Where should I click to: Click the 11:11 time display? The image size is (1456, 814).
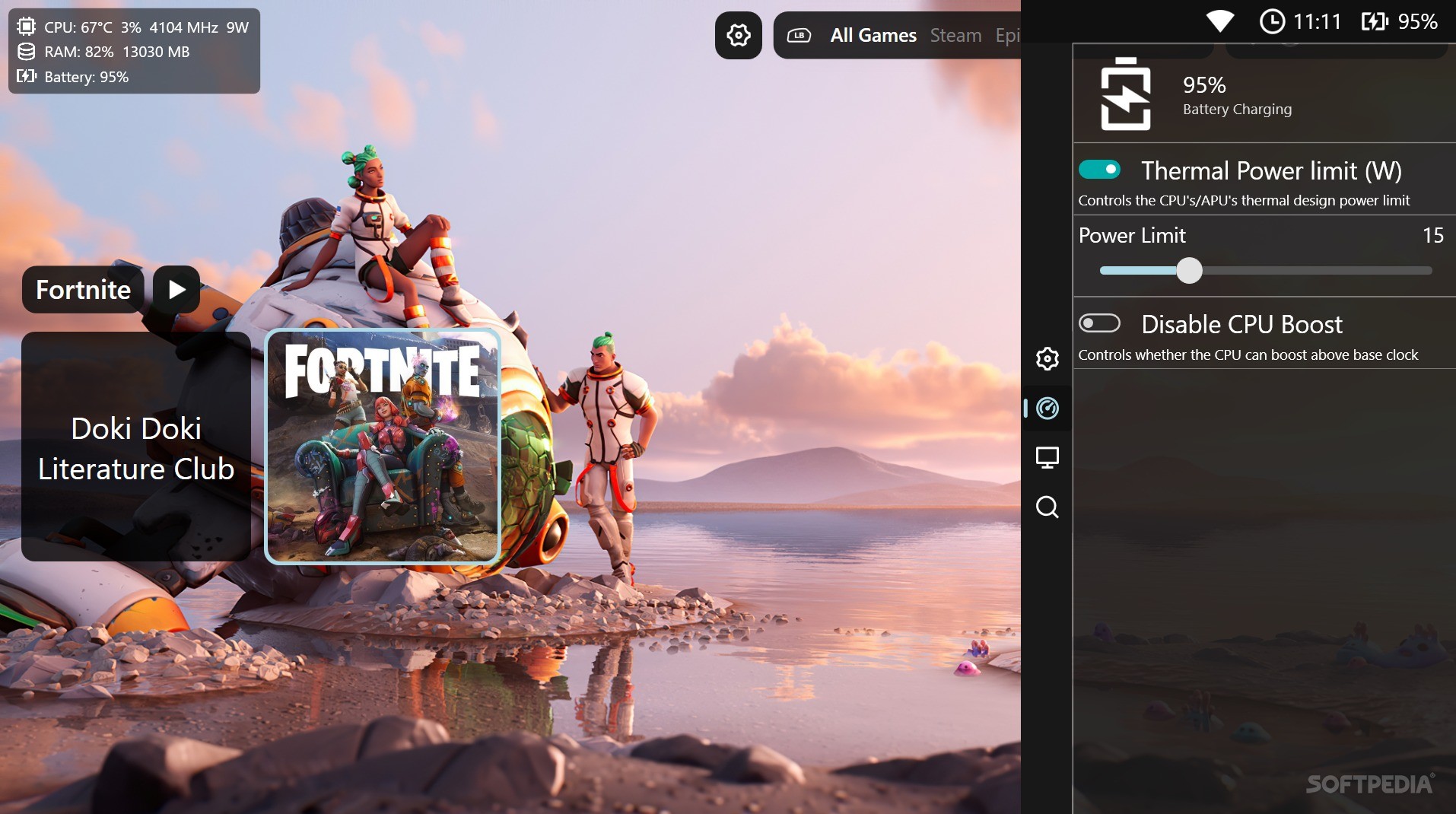1317,21
